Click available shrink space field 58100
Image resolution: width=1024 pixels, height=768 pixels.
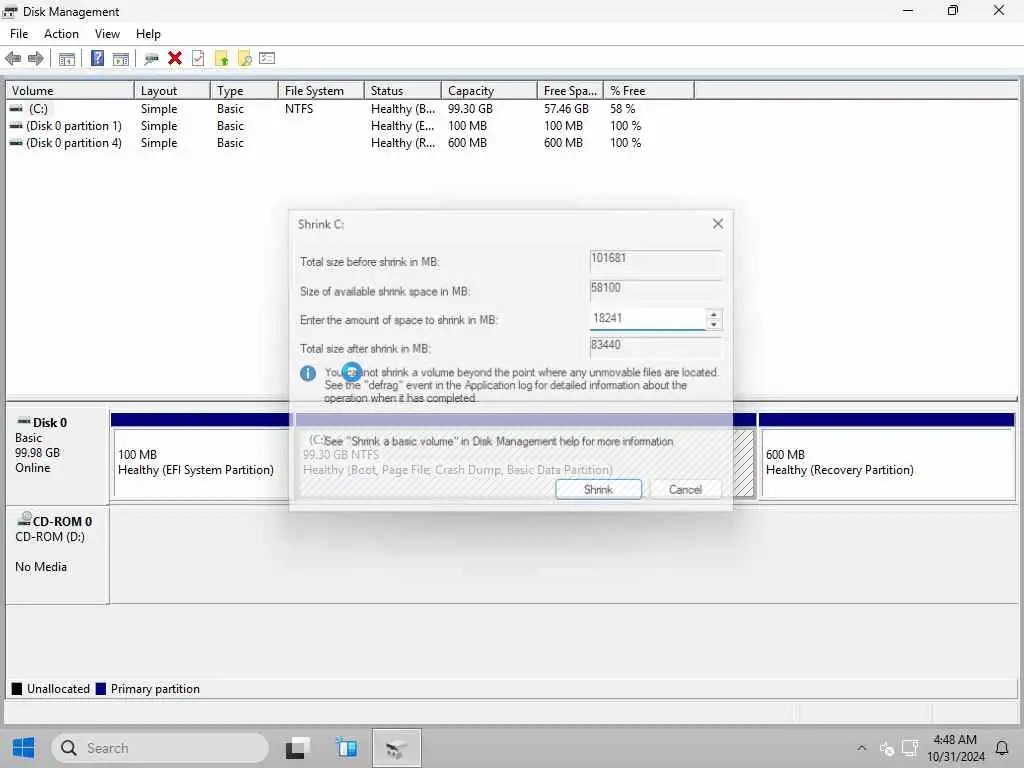(656, 290)
